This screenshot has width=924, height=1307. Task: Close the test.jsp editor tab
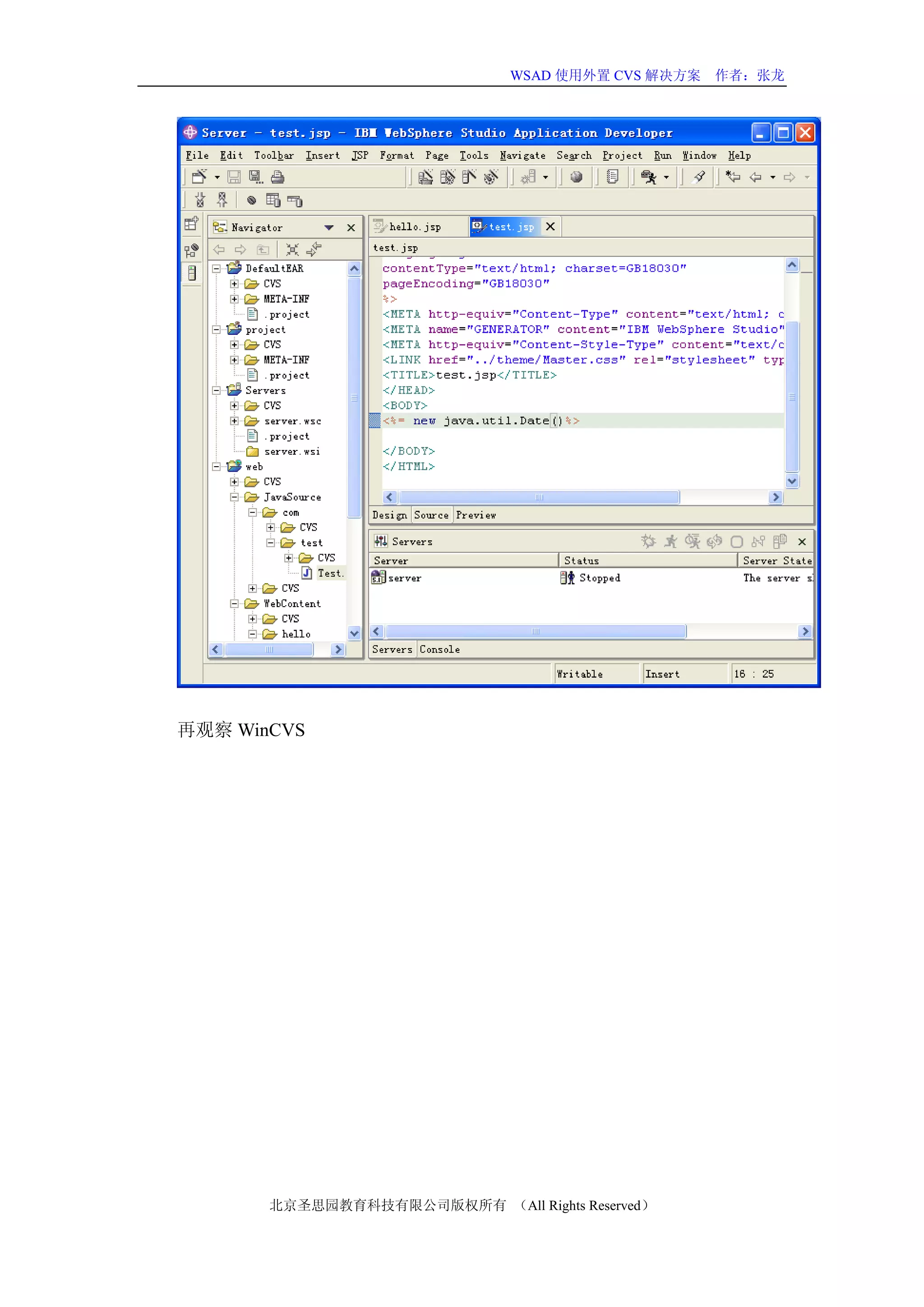click(x=550, y=227)
